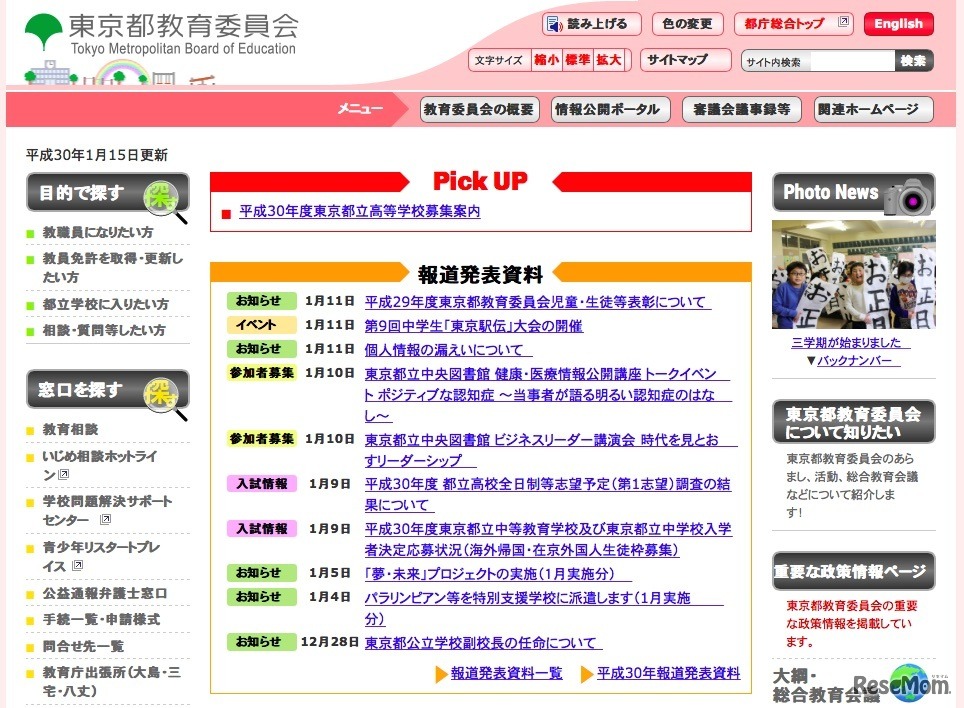
Task: Click the サイト内検索 search input field
Action: click(852, 60)
